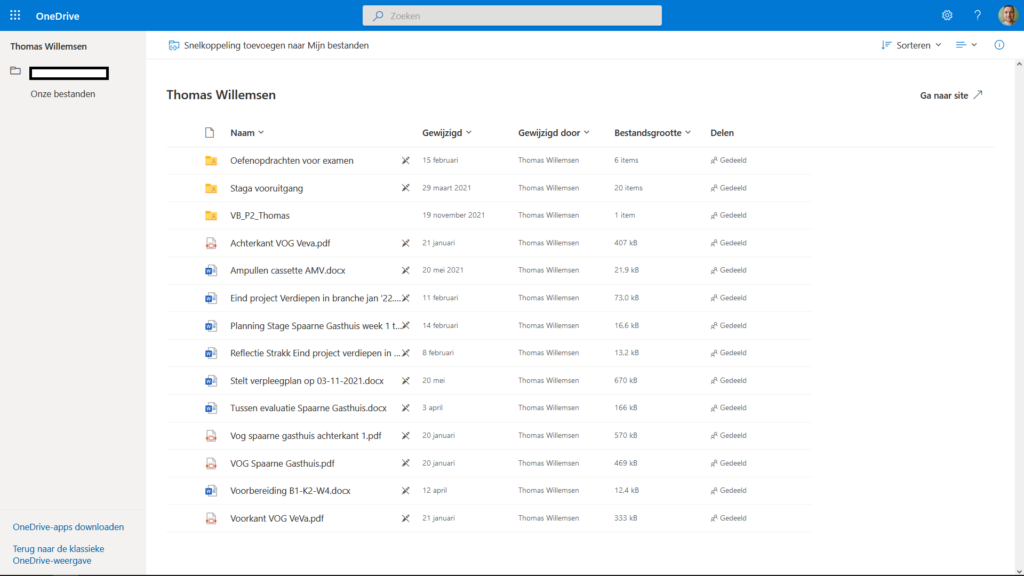This screenshot has width=1024, height=576.
Task: Open the app launcher waffle icon
Action: click(15, 15)
